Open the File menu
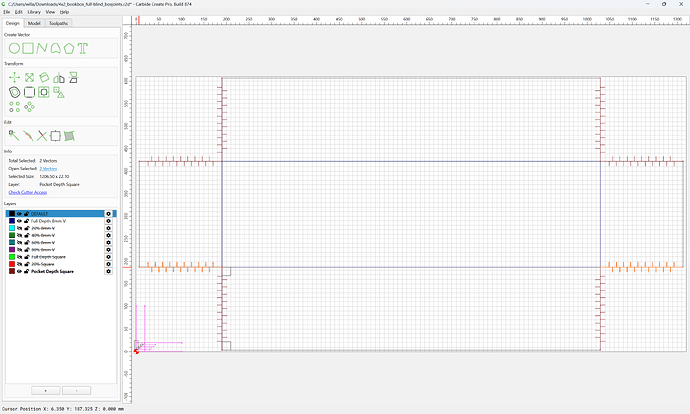 [7, 12]
